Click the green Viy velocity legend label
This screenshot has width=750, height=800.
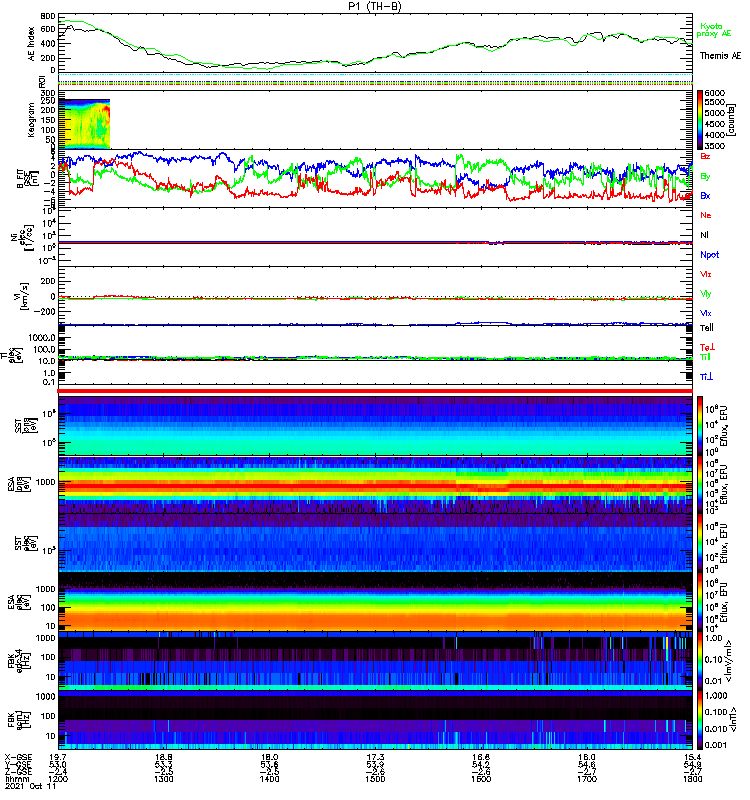(x=705, y=294)
